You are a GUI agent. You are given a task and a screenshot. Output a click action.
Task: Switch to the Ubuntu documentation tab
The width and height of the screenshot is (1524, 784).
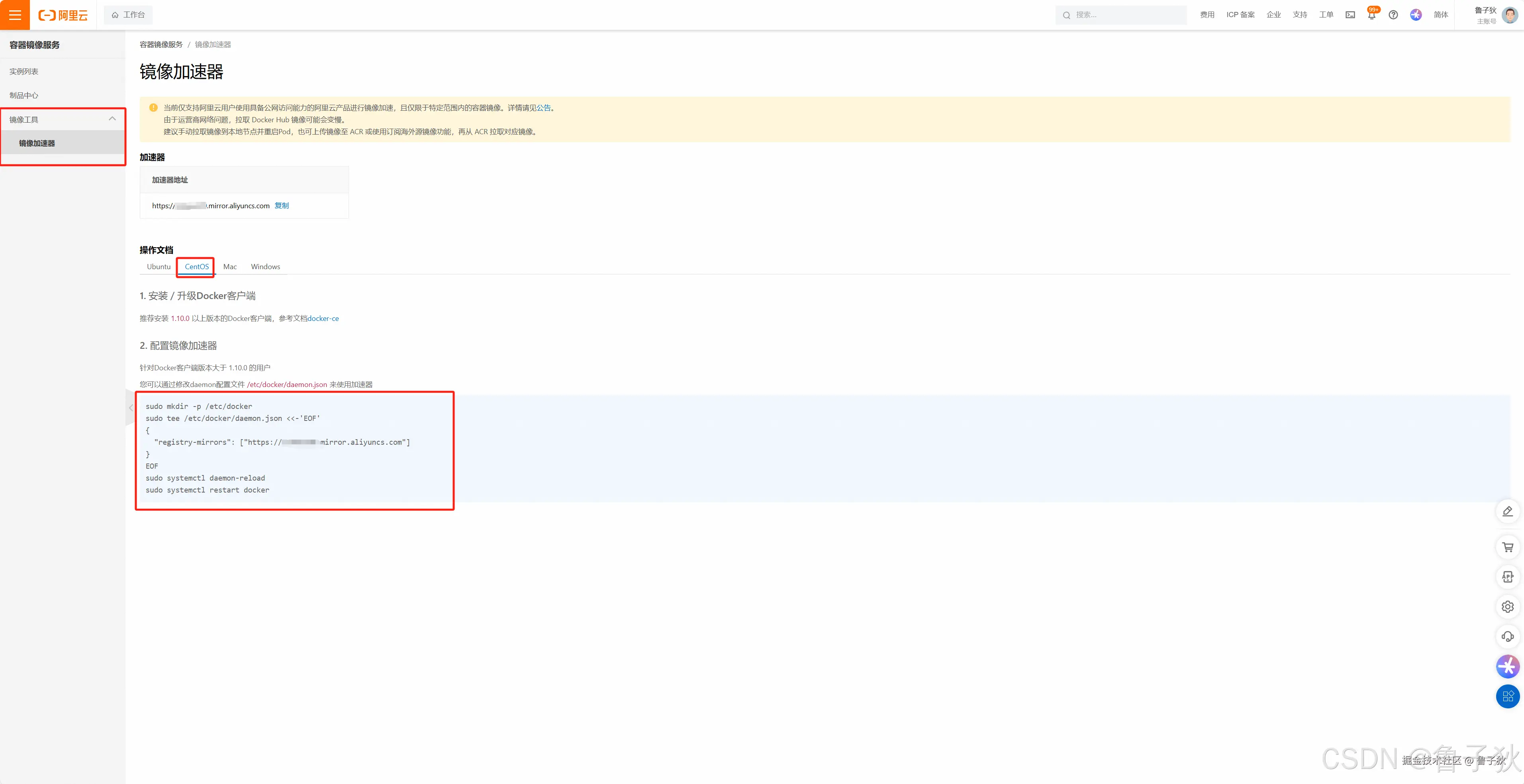[x=159, y=267]
